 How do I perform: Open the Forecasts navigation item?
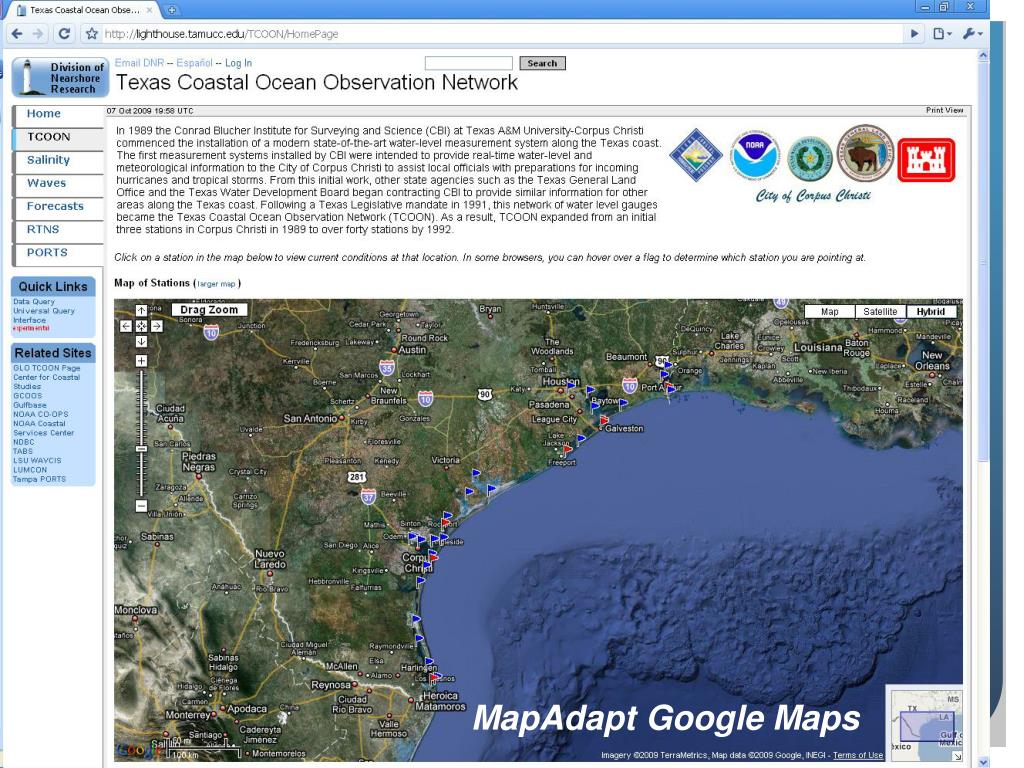tap(55, 206)
